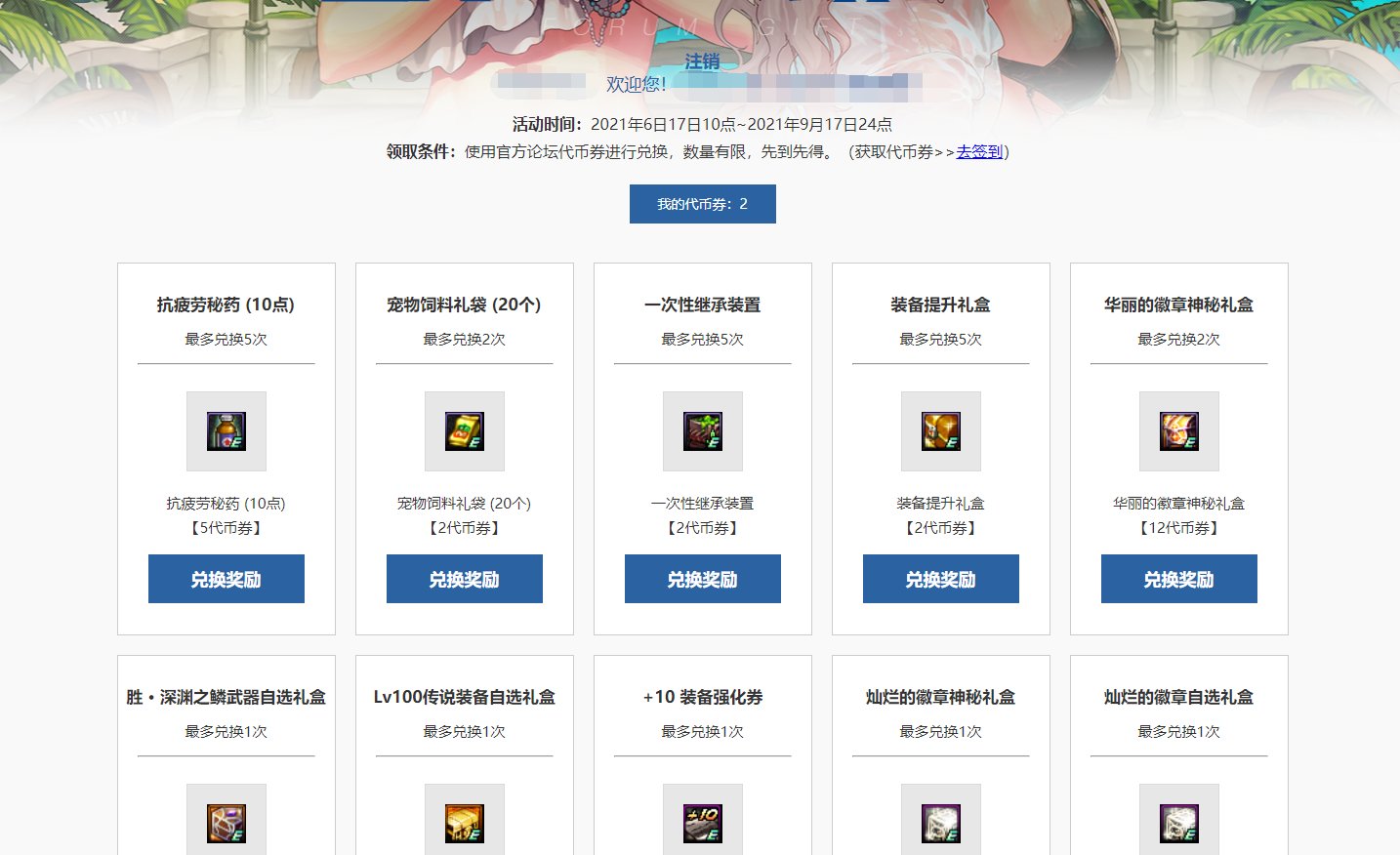
Task: Click the 灿烂的徽章自选礼盒 item icon
Action: pos(1179,823)
